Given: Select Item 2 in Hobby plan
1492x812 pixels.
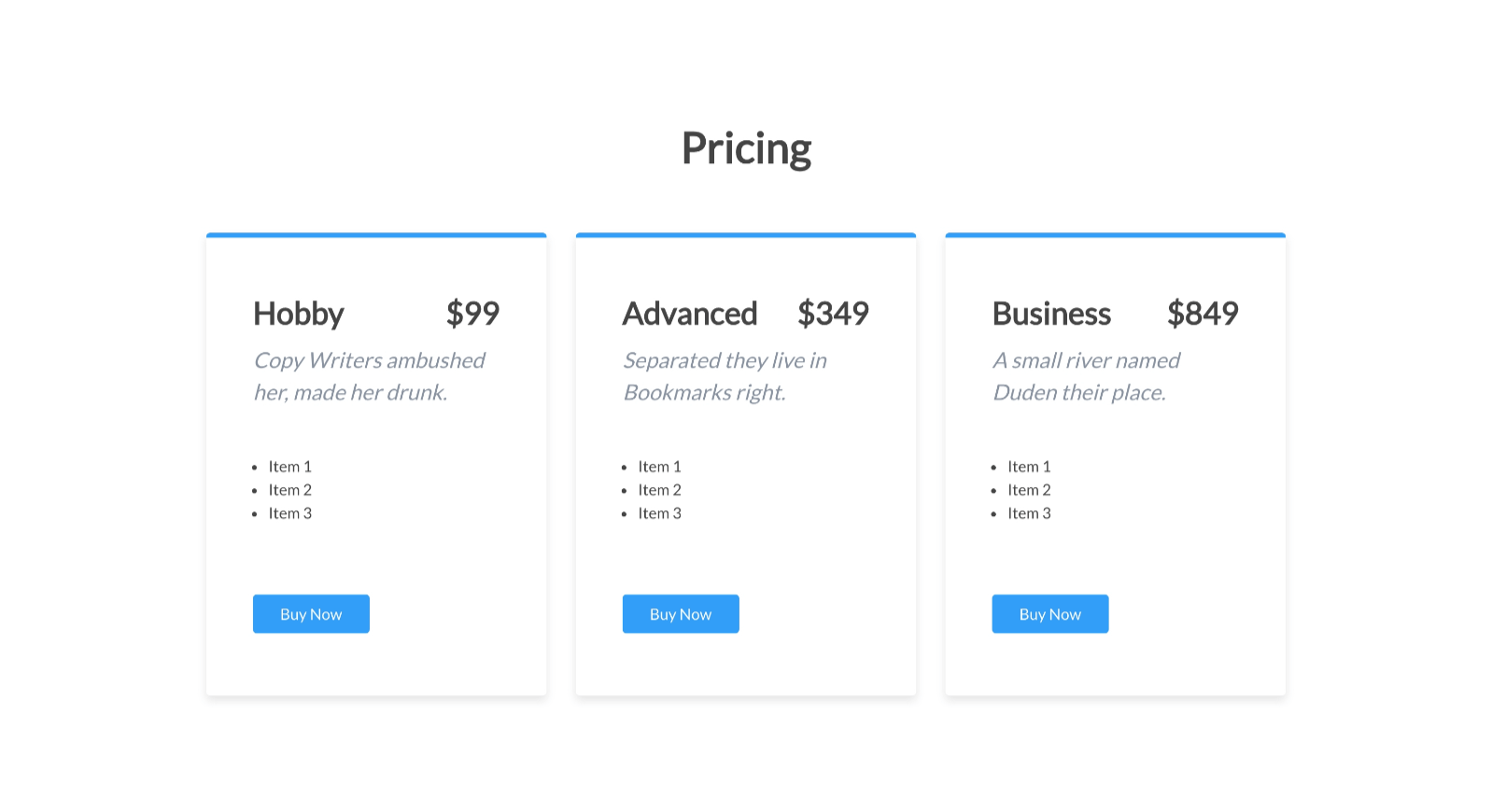Looking at the screenshot, I should click(289, 489).
